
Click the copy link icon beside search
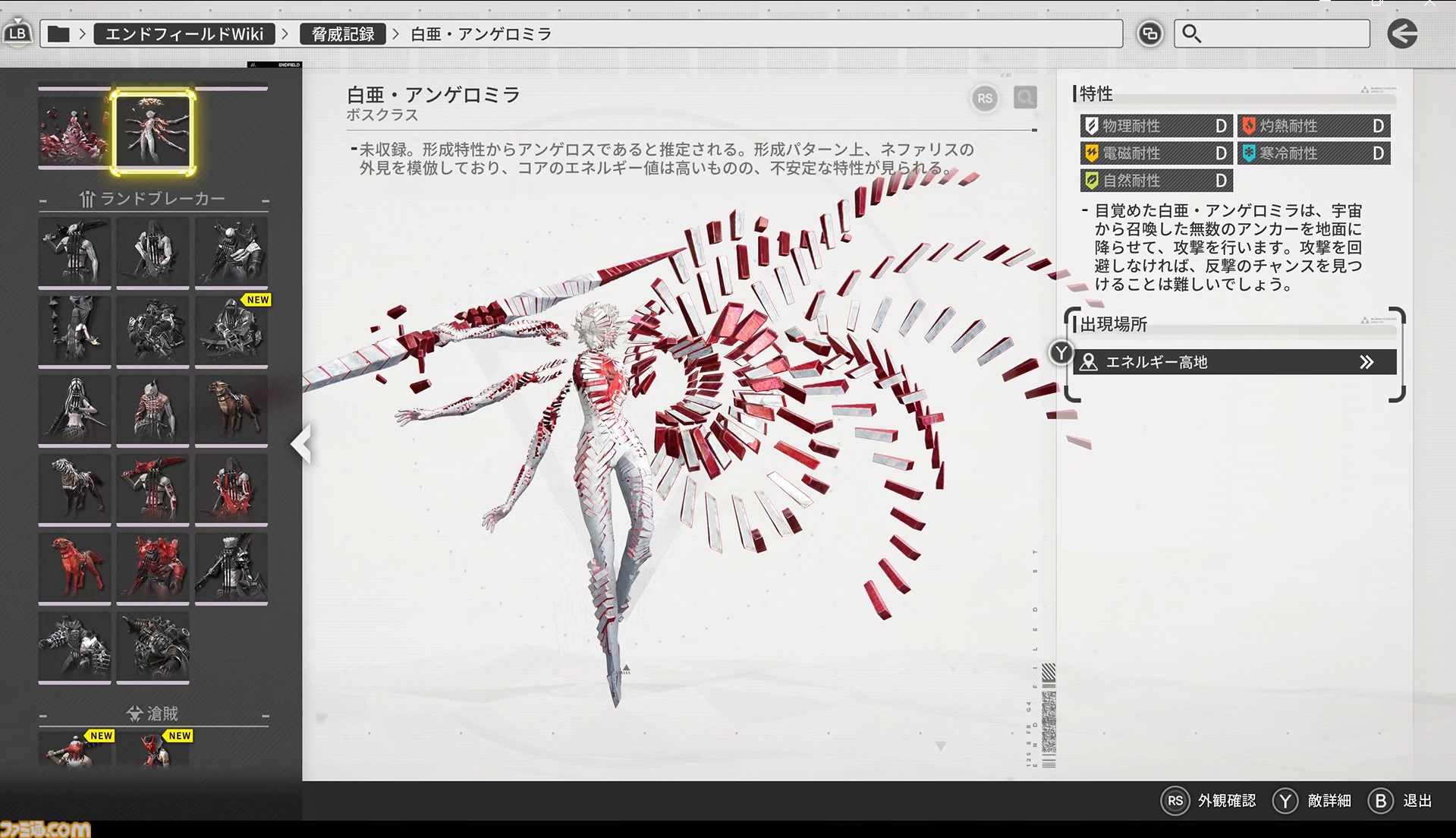point(1149,33)
